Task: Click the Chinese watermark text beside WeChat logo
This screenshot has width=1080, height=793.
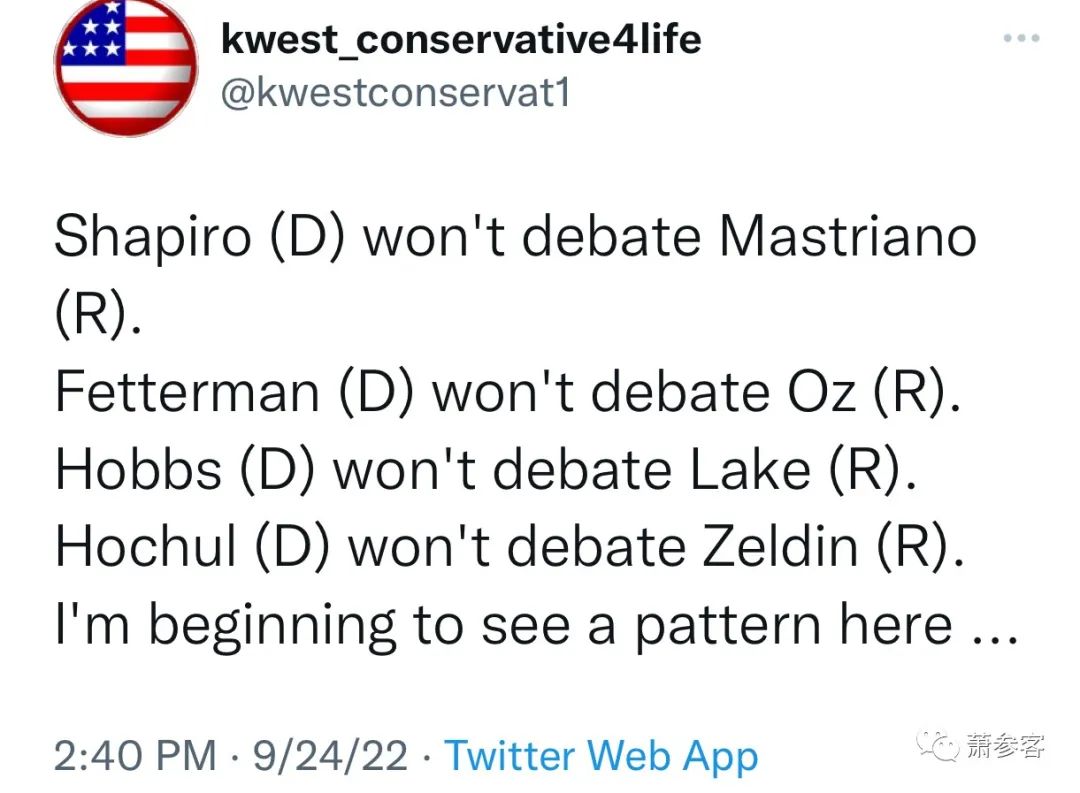Action: coord(1005,745)
